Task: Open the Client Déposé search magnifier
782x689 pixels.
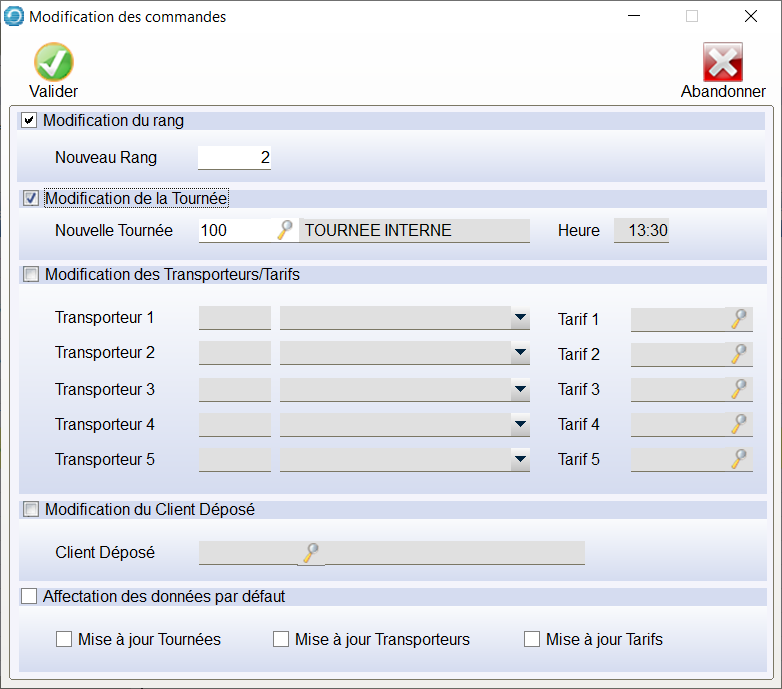Action: [312, 552]
